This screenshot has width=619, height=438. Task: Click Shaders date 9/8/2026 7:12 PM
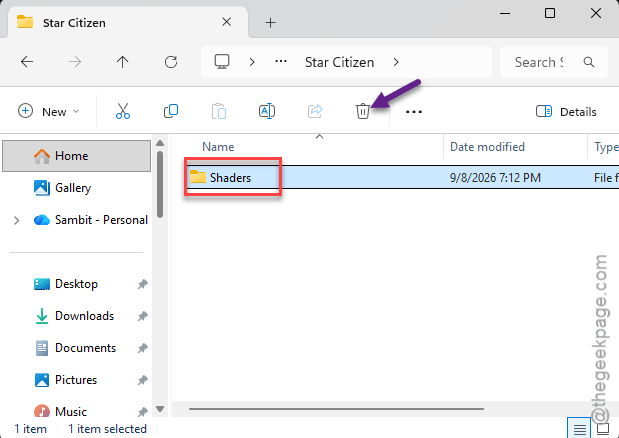(x=495, y=178)
